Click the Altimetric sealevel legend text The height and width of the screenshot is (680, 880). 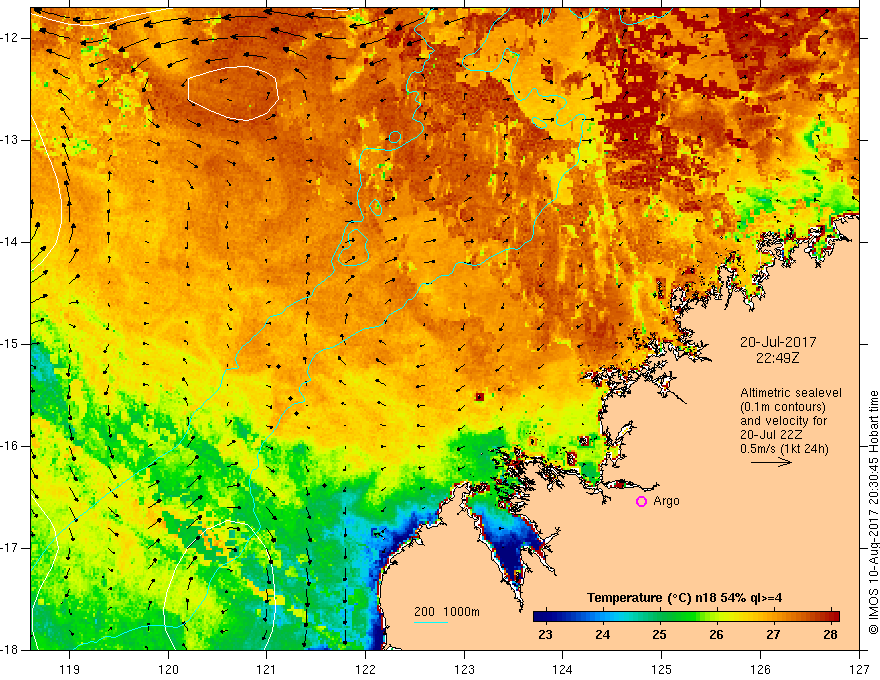point(791,393)
